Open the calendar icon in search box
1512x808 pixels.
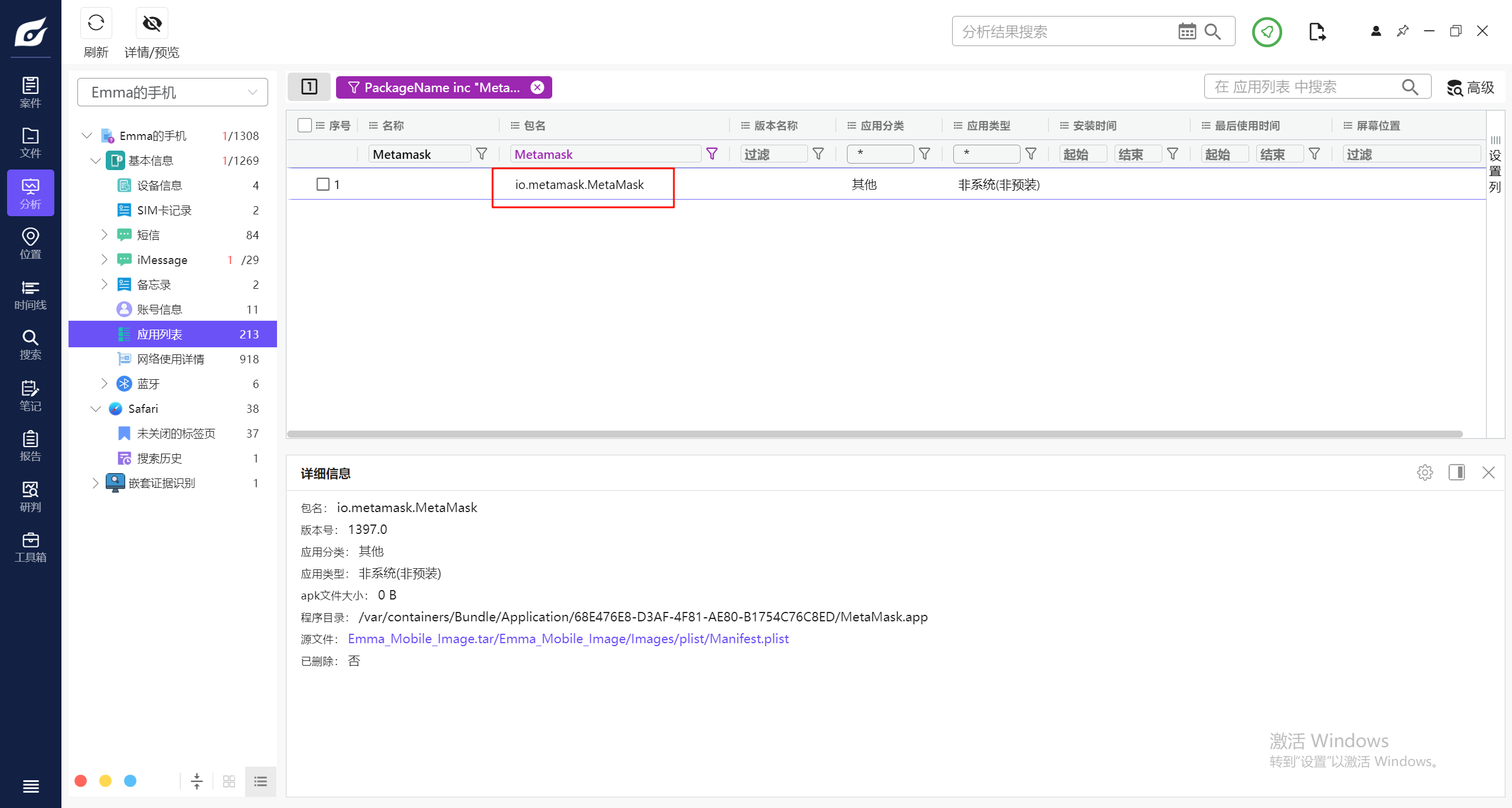[1187, 31]
